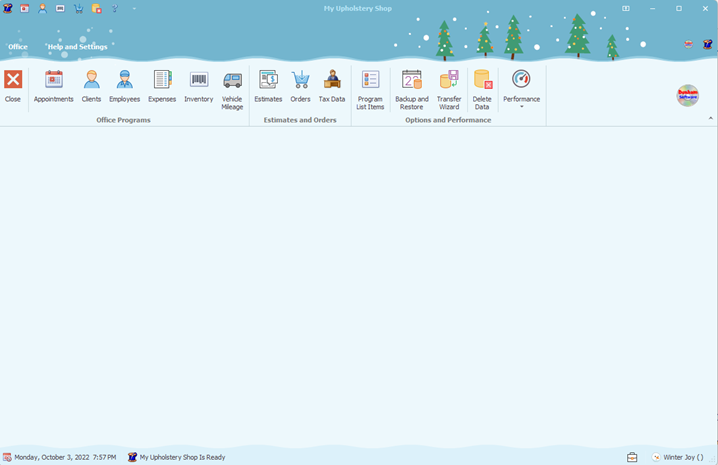
Task: Click the Delete Data icon
Action: coord(482,88)
